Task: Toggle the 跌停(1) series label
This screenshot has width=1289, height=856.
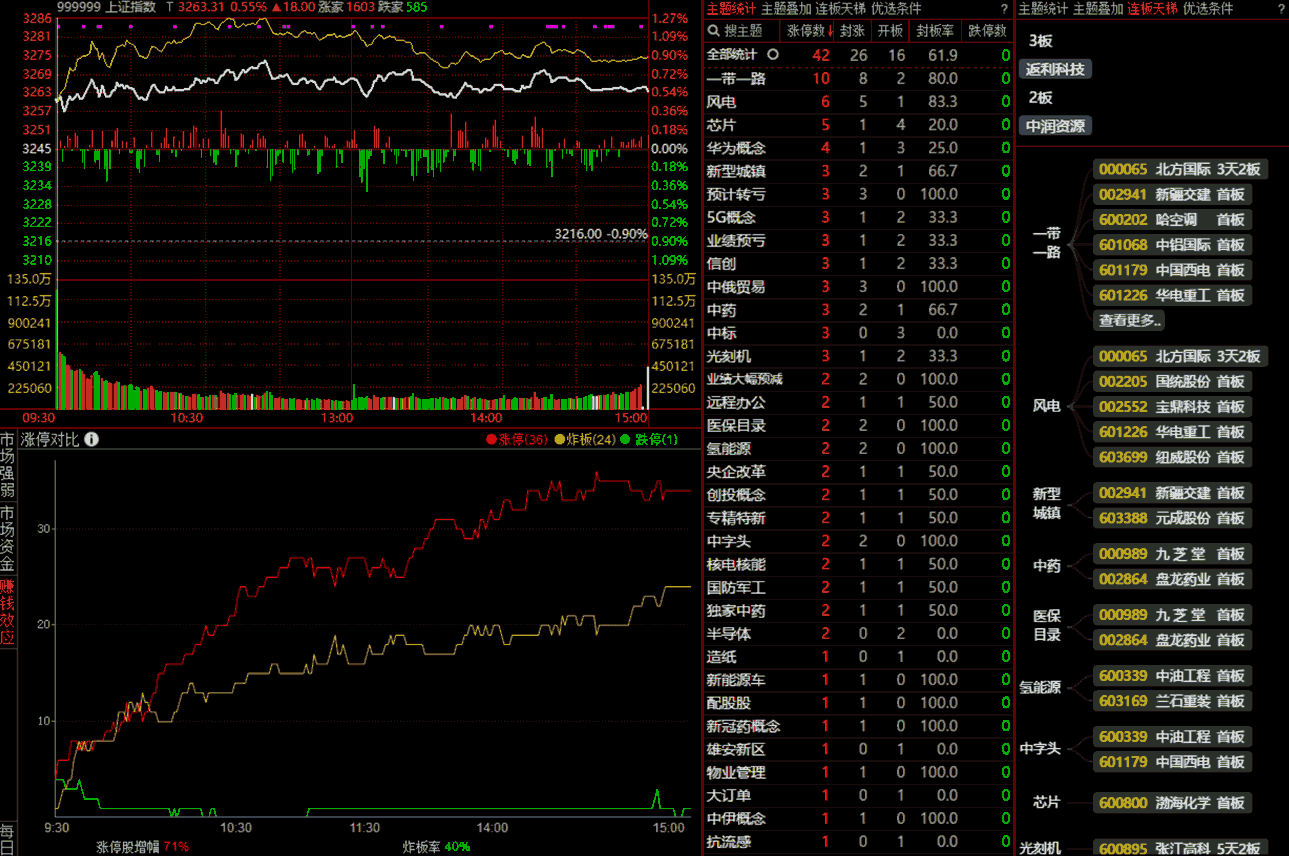Action: (656, 439)
